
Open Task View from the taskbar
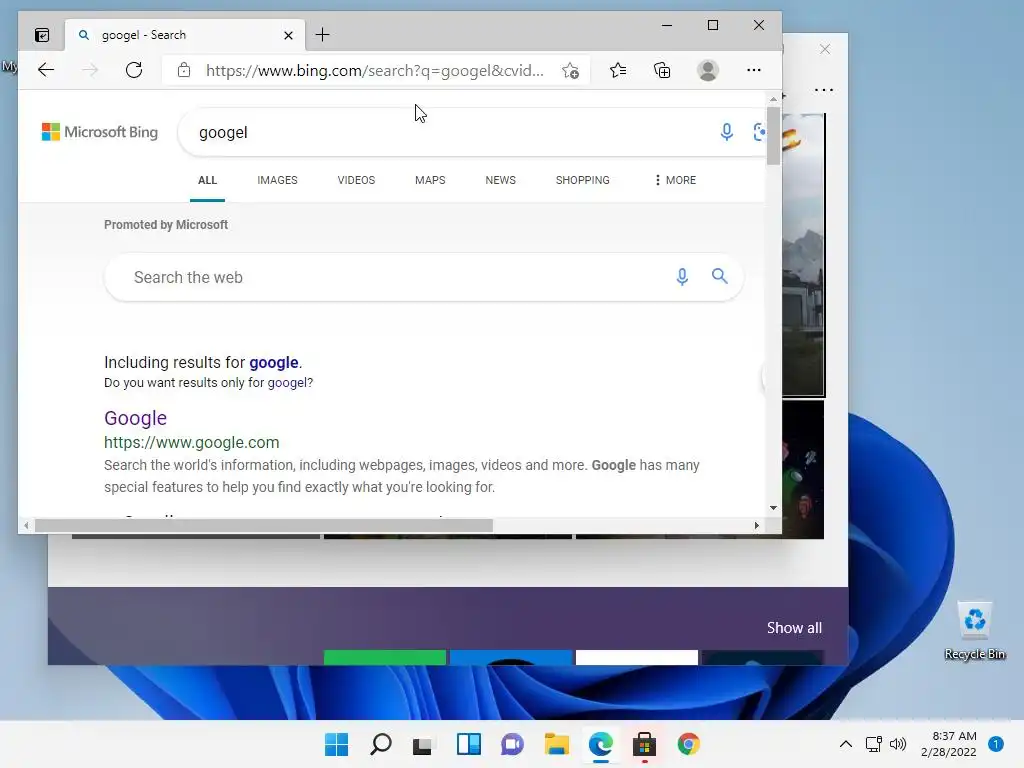(x=423, y=744)
